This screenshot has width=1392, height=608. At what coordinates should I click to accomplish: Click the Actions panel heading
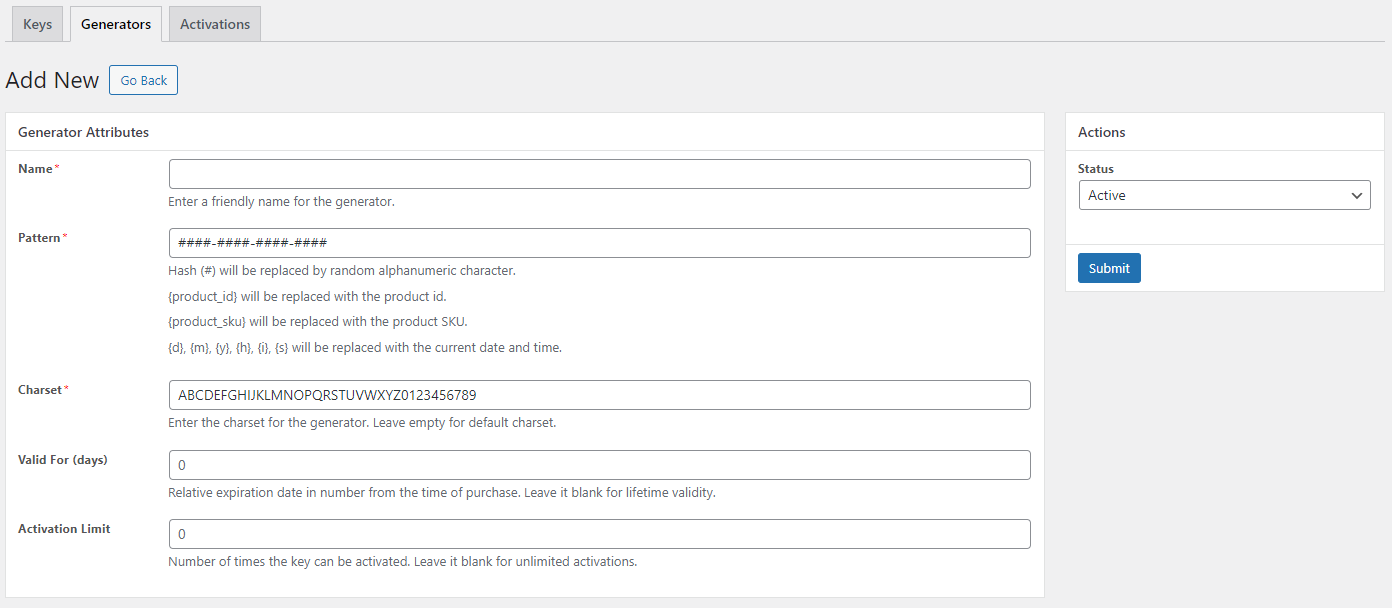point(1101,132)
